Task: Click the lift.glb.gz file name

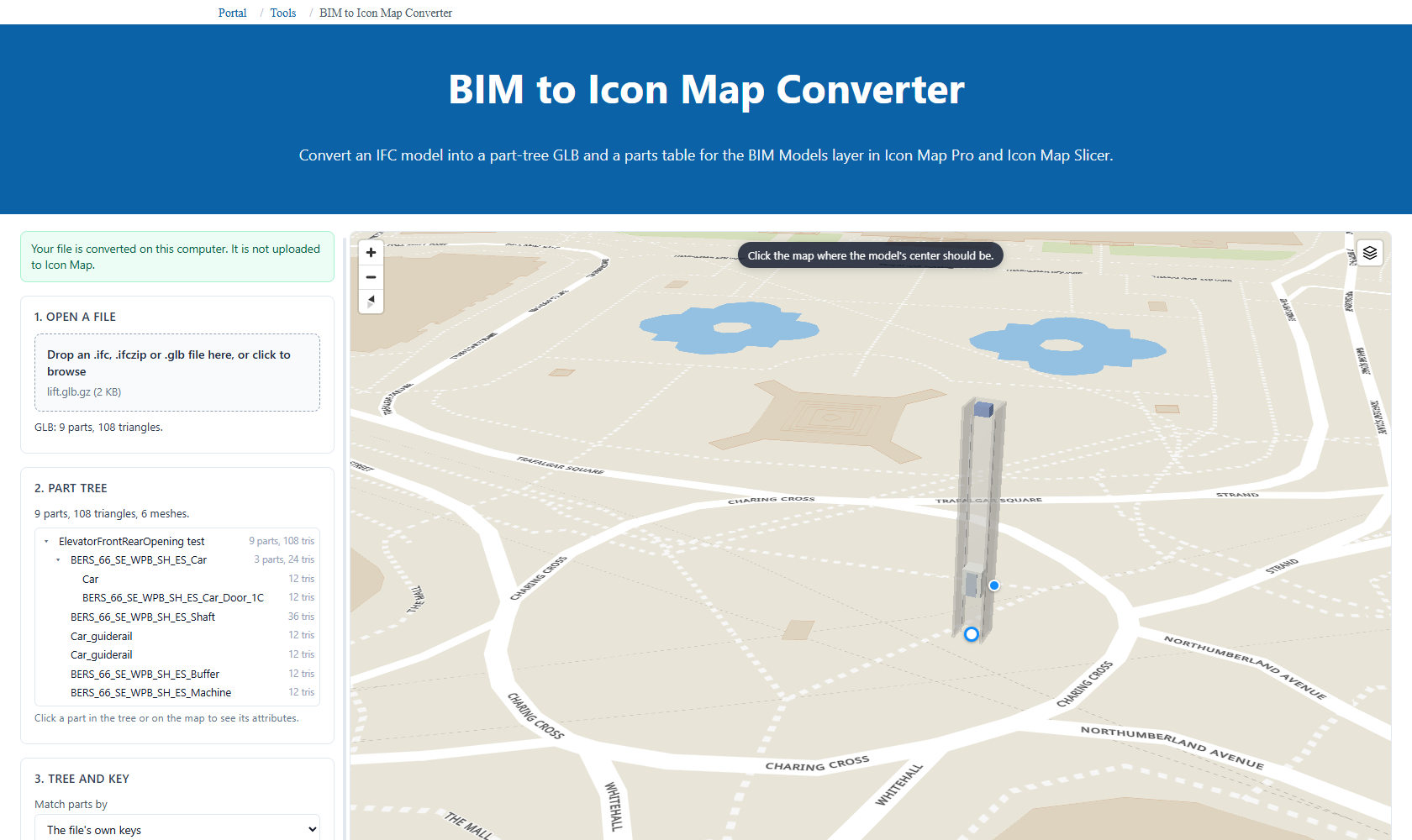Action: pos(84,392)
